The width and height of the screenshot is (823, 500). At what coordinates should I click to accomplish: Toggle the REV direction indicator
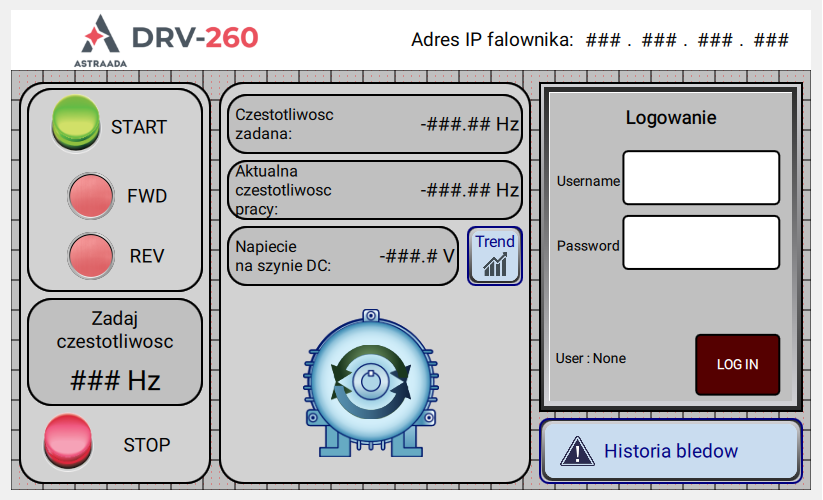(x=91, y=256)
